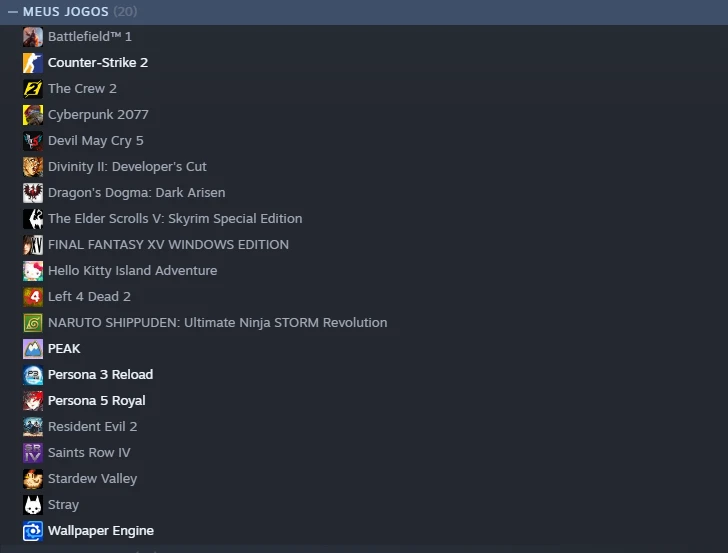Click the Stray cat icon

click(33, 505)
